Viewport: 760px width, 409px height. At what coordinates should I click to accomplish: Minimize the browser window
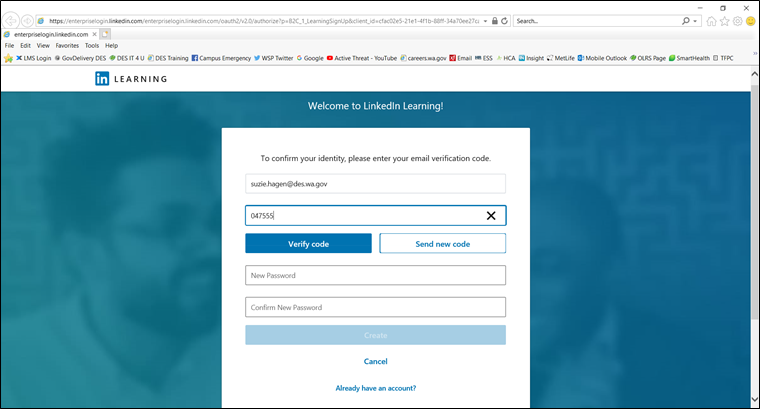(x=700, y=8)
